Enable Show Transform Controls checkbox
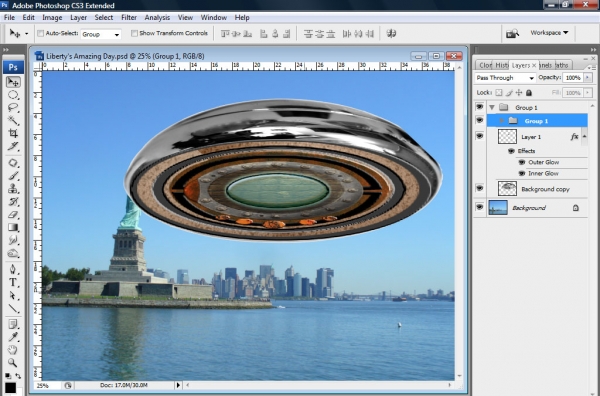Viewport: 600px width, 396px height. [134, 34]
